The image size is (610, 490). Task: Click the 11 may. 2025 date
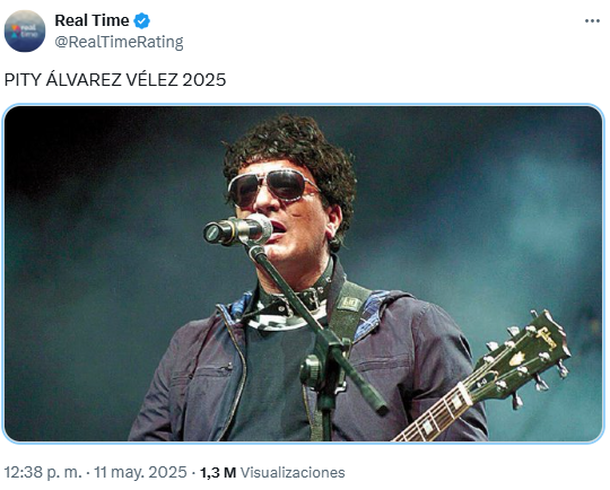point(140,472)
